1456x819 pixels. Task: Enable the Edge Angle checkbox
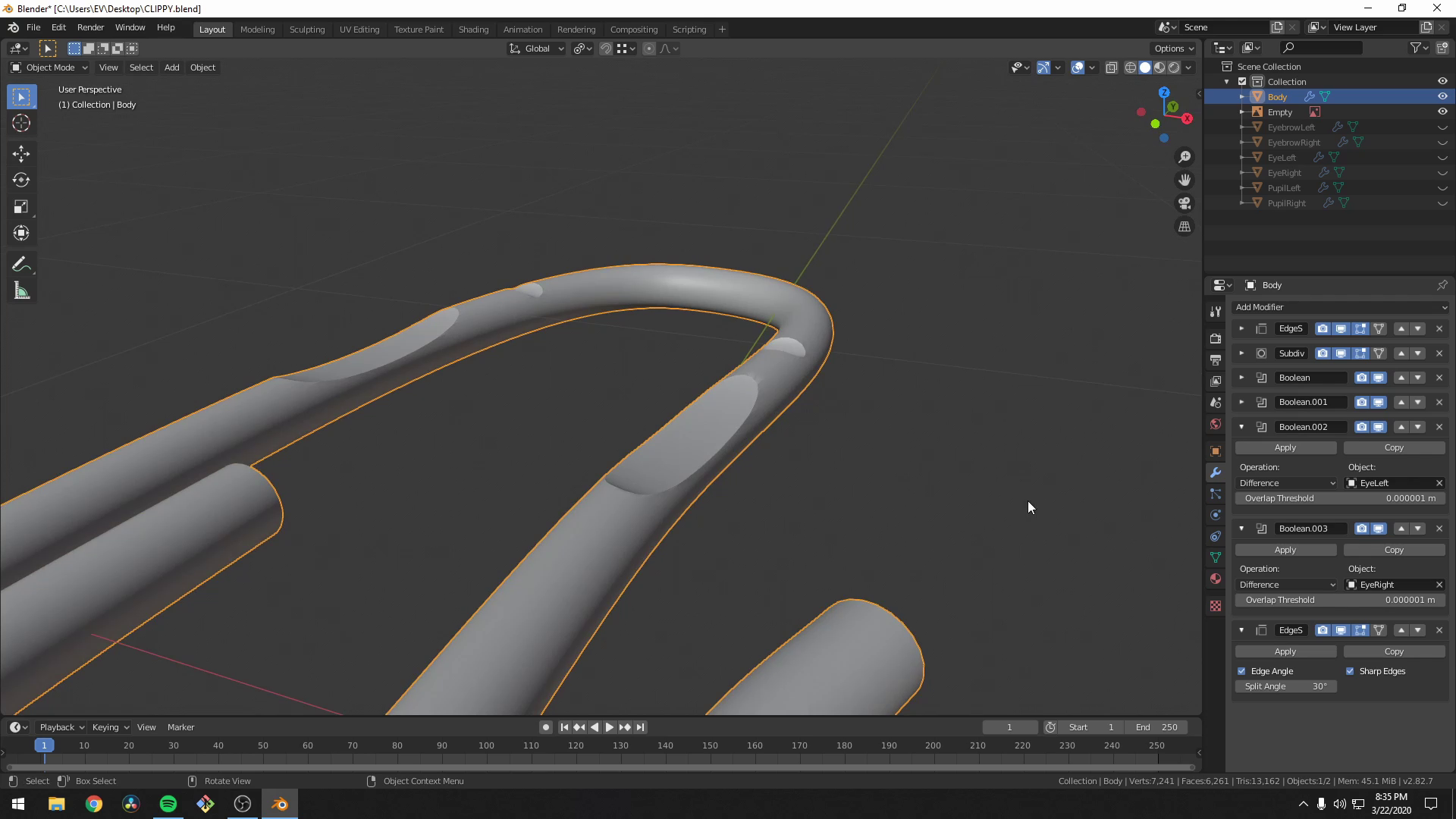pyautogui.click(x=1241, y=671)
